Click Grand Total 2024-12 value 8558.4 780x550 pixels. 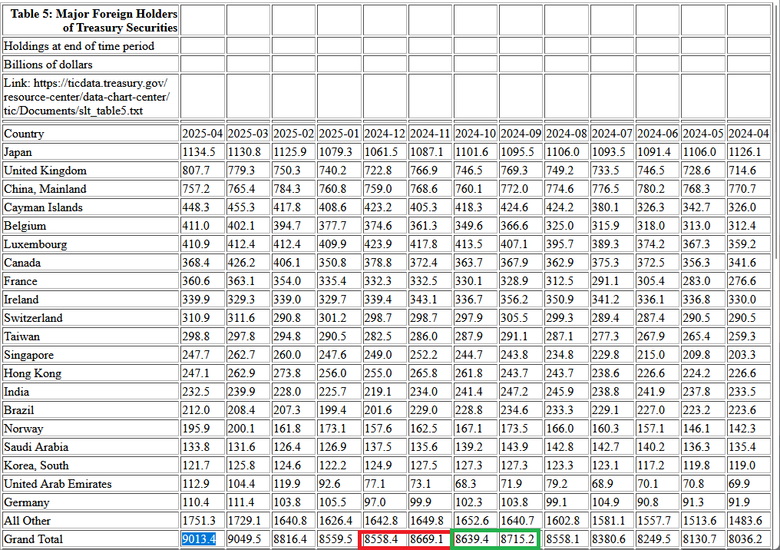[x=381, y=539]
